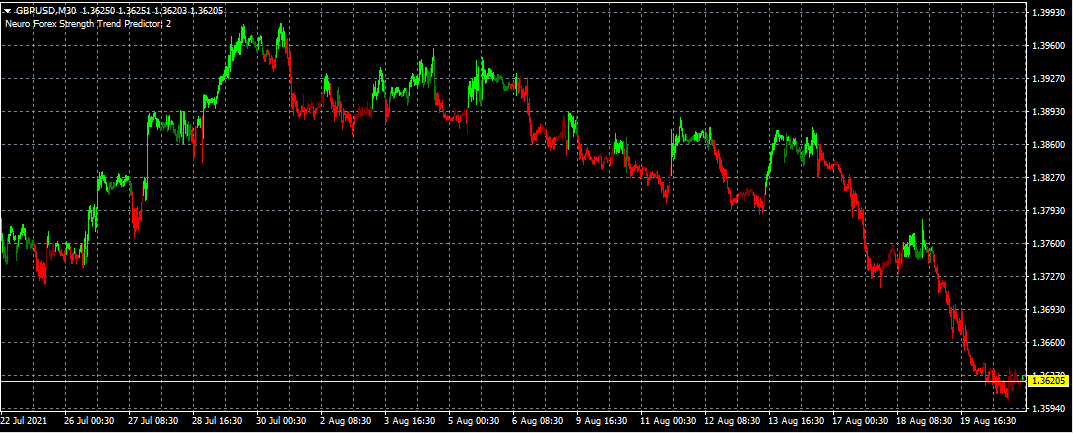Click price label 1.36930 on scale

point(1048,310)
